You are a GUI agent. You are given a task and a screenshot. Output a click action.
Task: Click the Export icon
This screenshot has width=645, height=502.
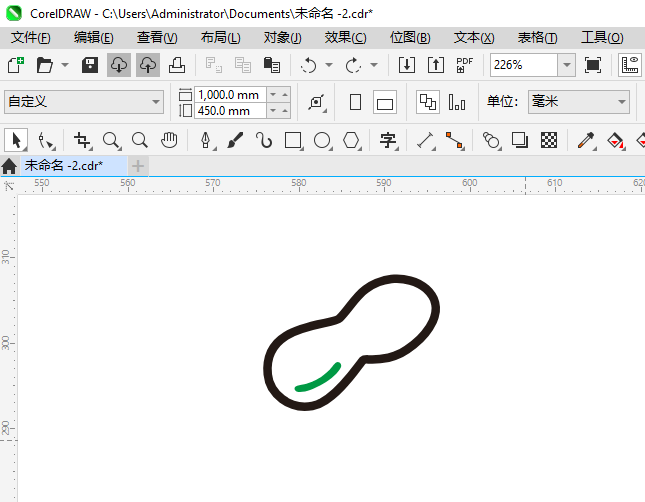[x=436, y=65]
